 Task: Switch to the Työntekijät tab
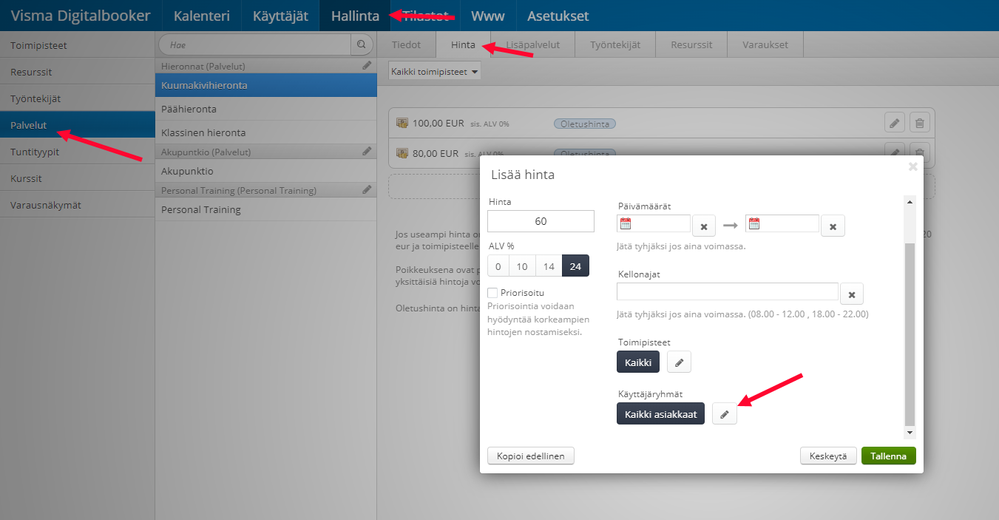click(615, 45)
